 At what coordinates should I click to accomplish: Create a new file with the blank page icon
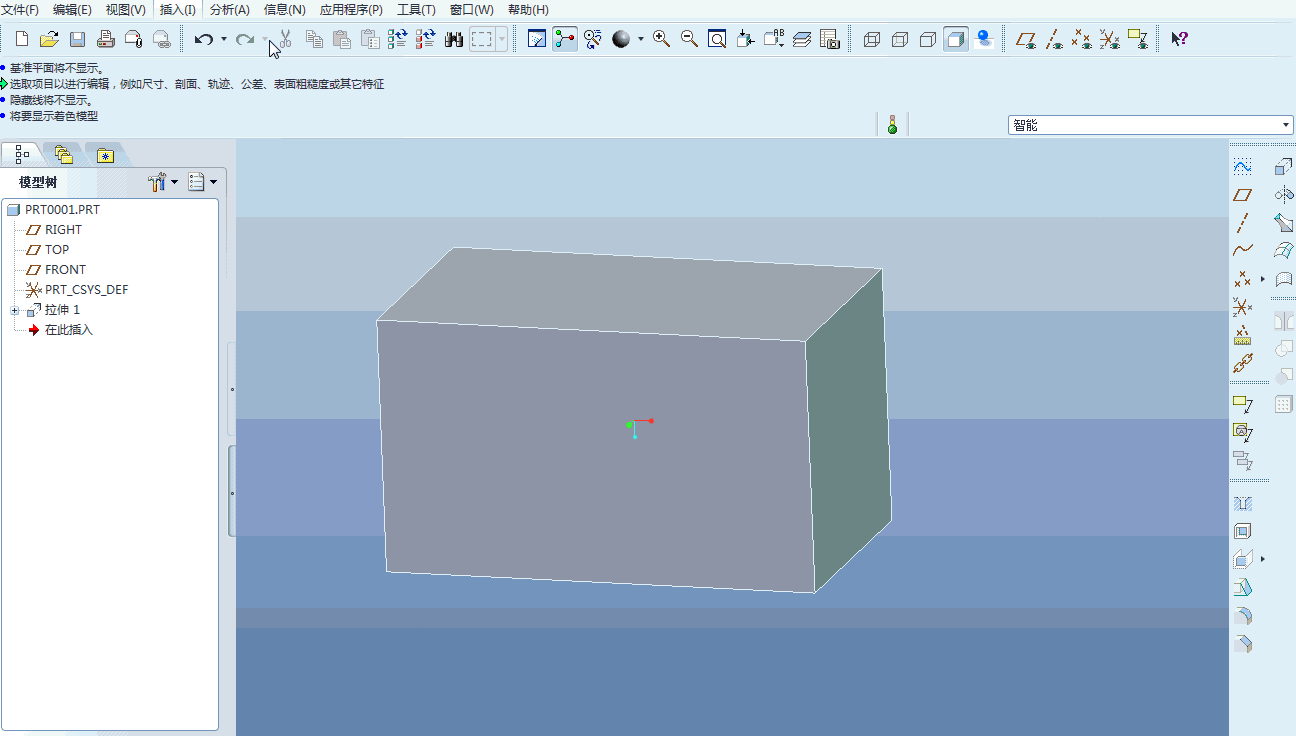(x=22, y=39)
